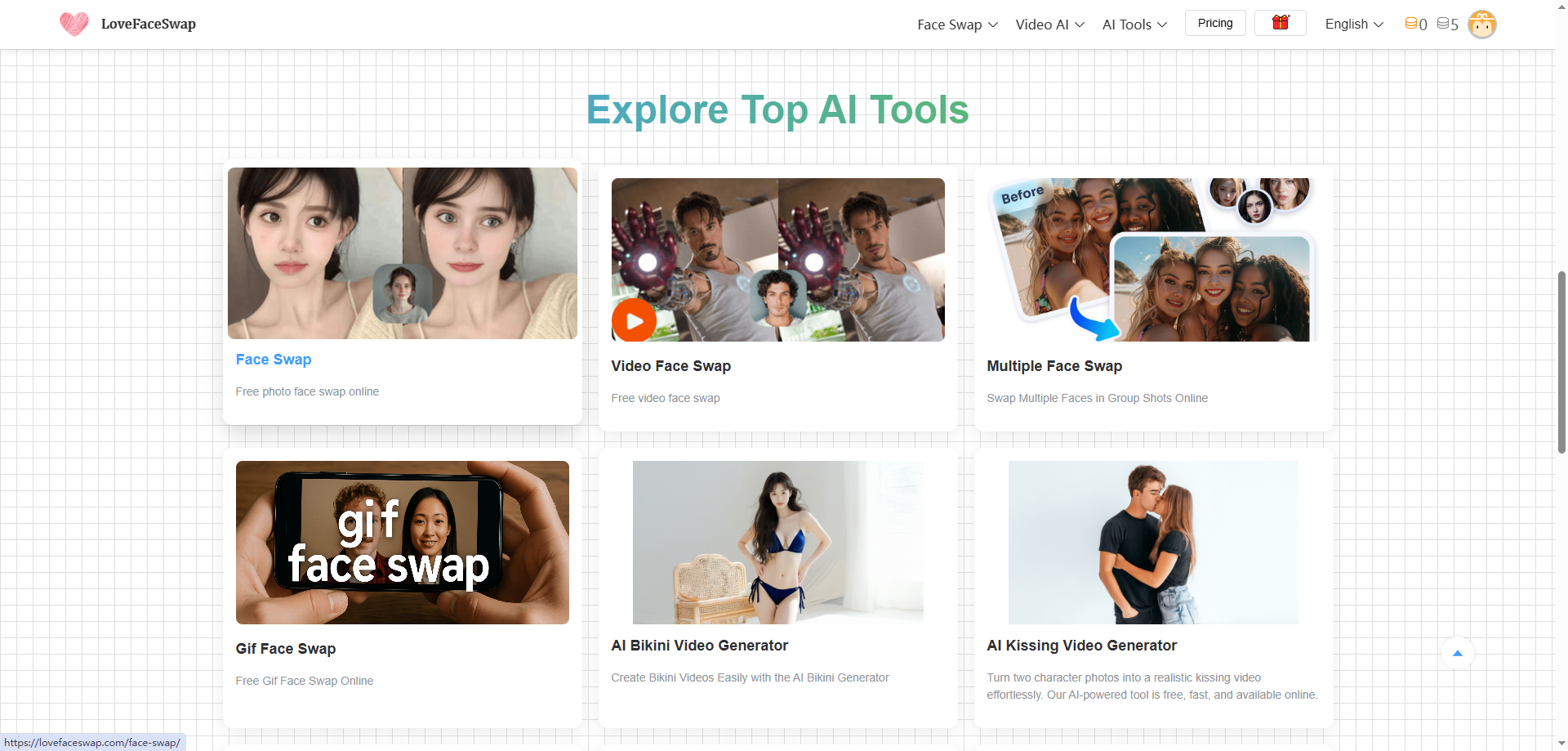Click 'Free video face swap' description
The width and height of the screenshot is (1568, 751).
[666, 398]
